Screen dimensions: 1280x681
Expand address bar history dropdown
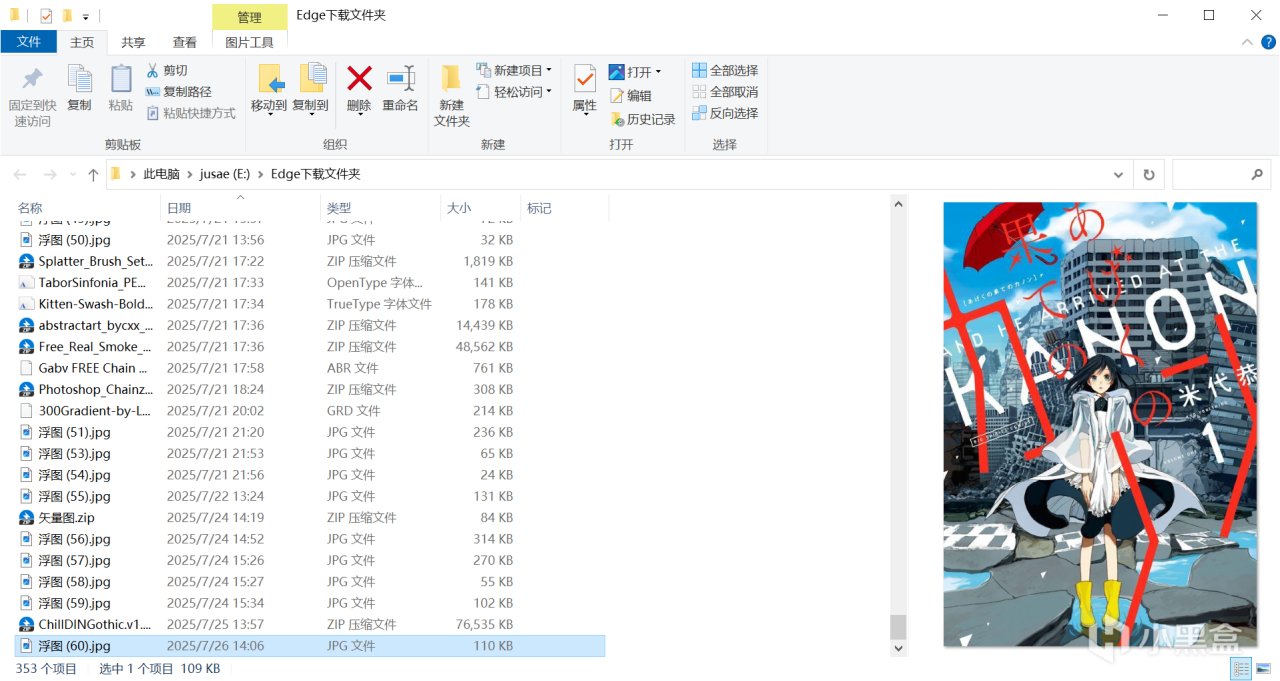click(x=1118, y=174)
